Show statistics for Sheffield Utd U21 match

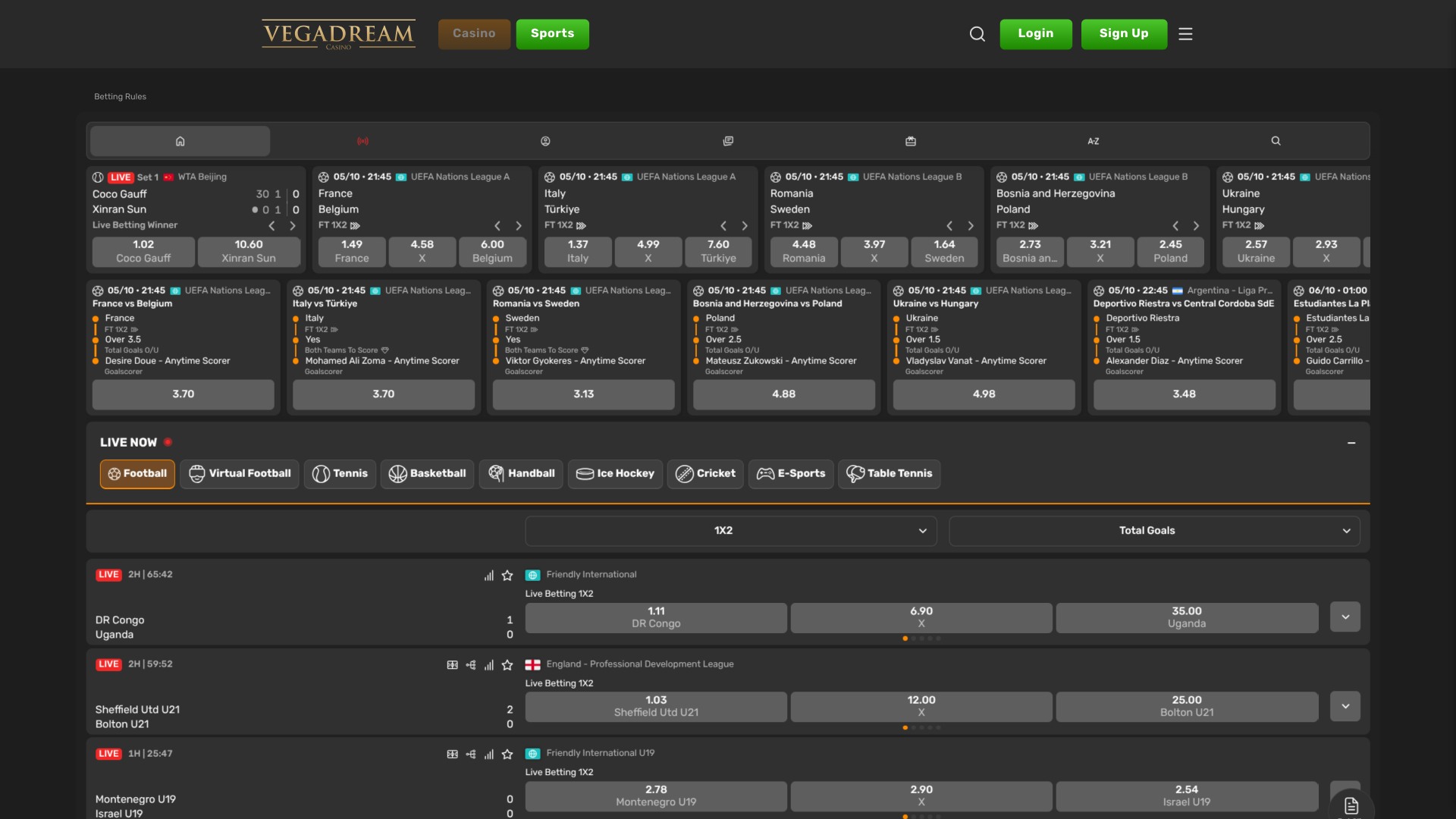click(489, 665)
